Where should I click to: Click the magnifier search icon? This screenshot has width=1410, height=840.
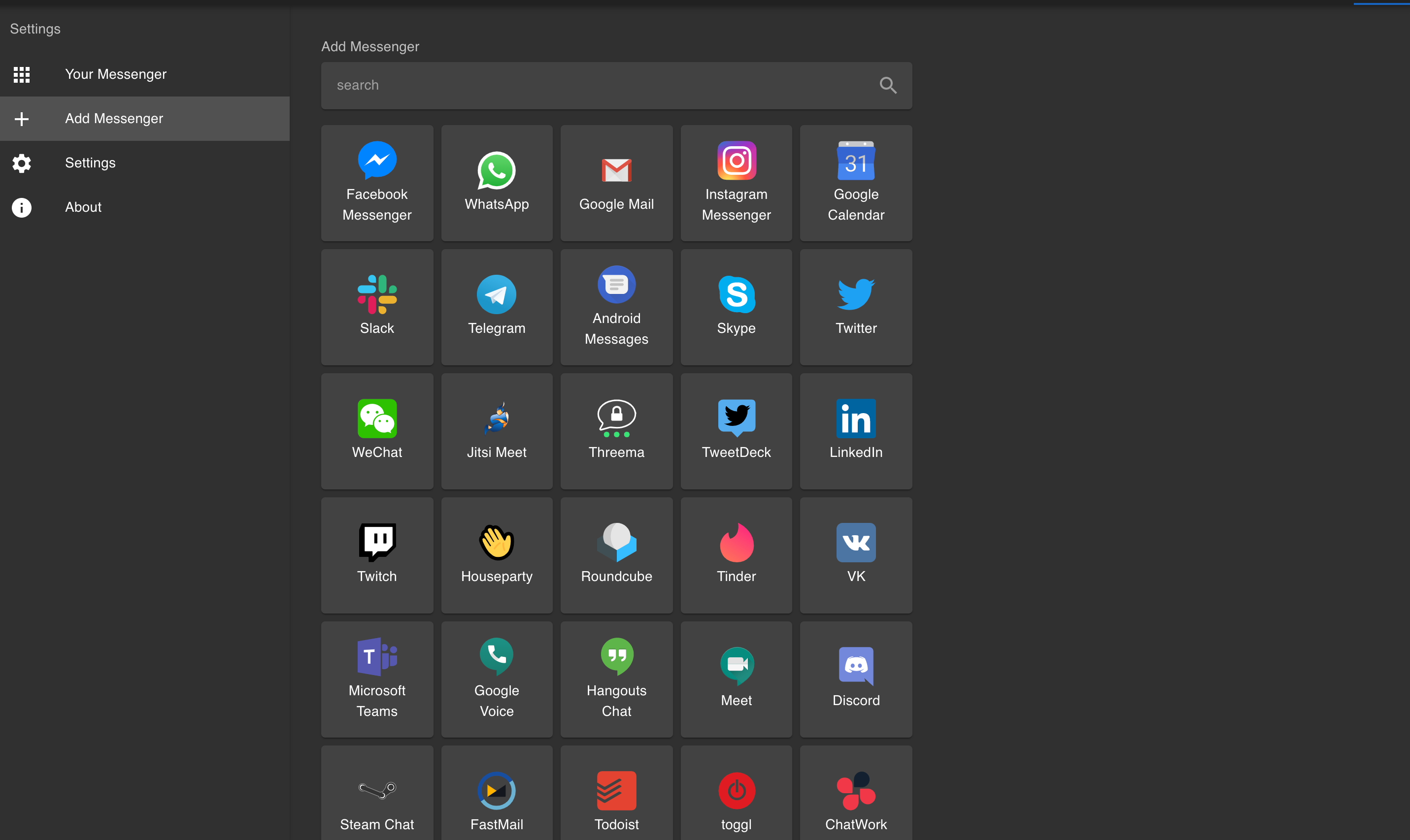point(888,86)
